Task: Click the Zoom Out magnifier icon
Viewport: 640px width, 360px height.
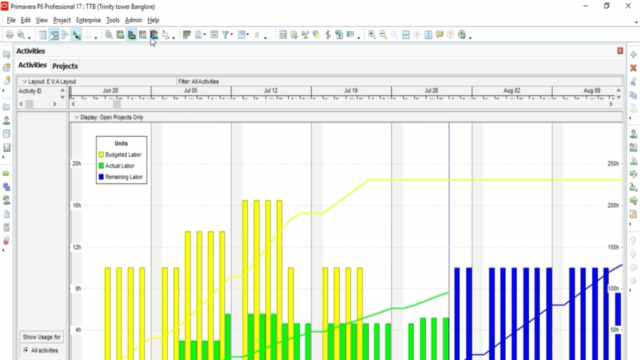Action: pos(383,35)
